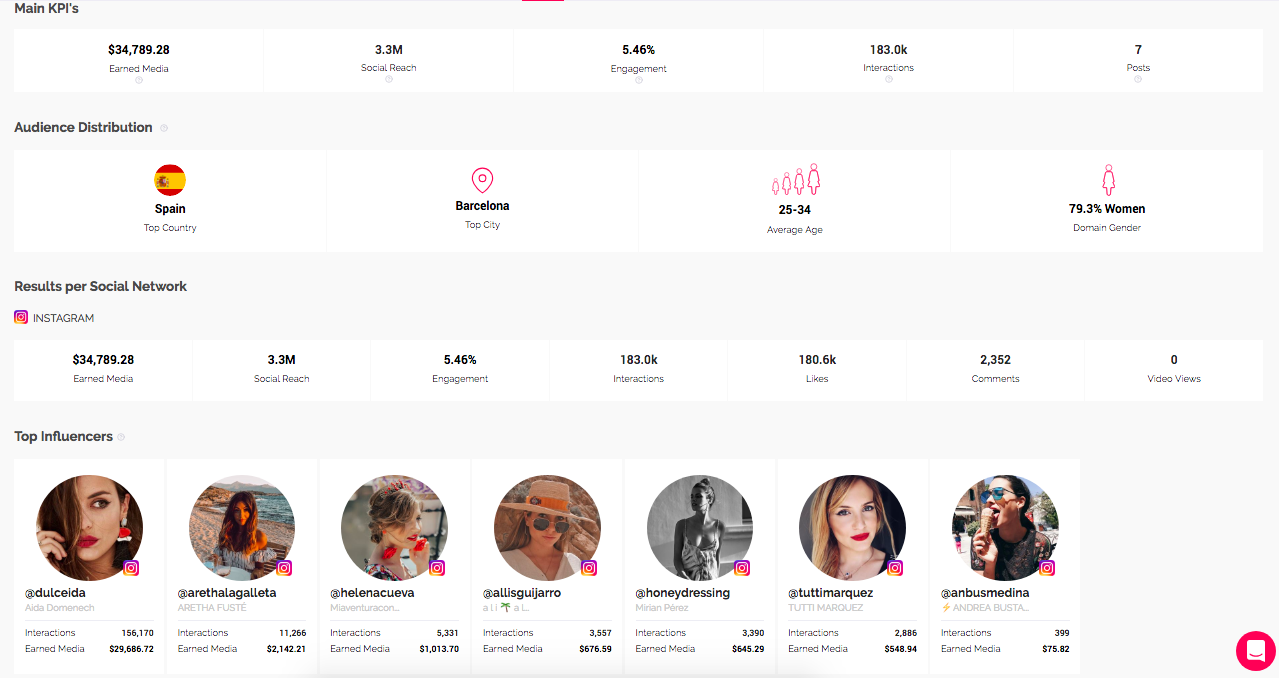Click the age group figures icon

click(x=796, y=180)
